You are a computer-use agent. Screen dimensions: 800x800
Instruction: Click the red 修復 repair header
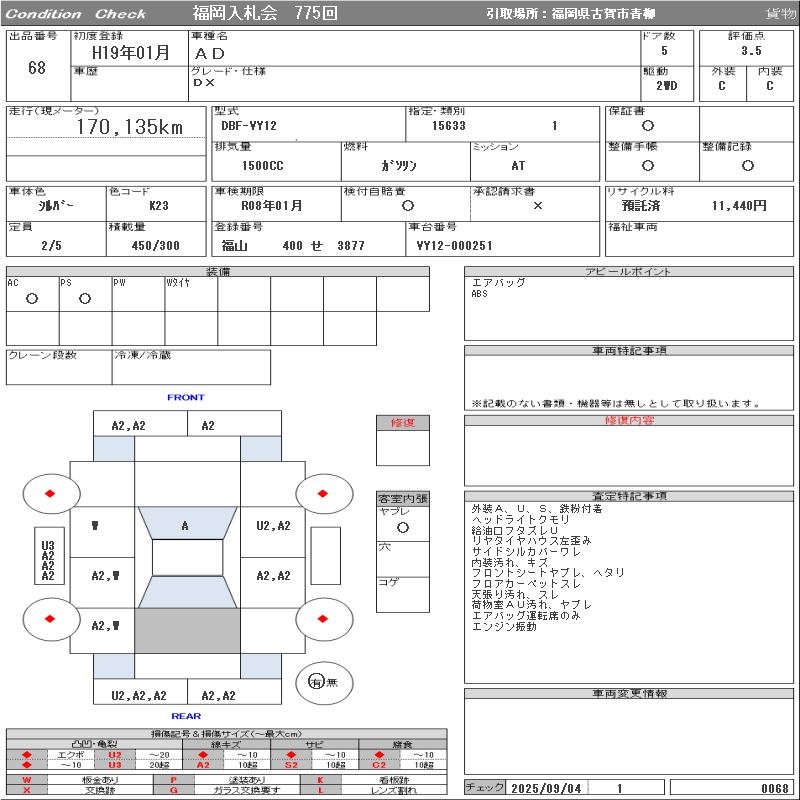402,423
